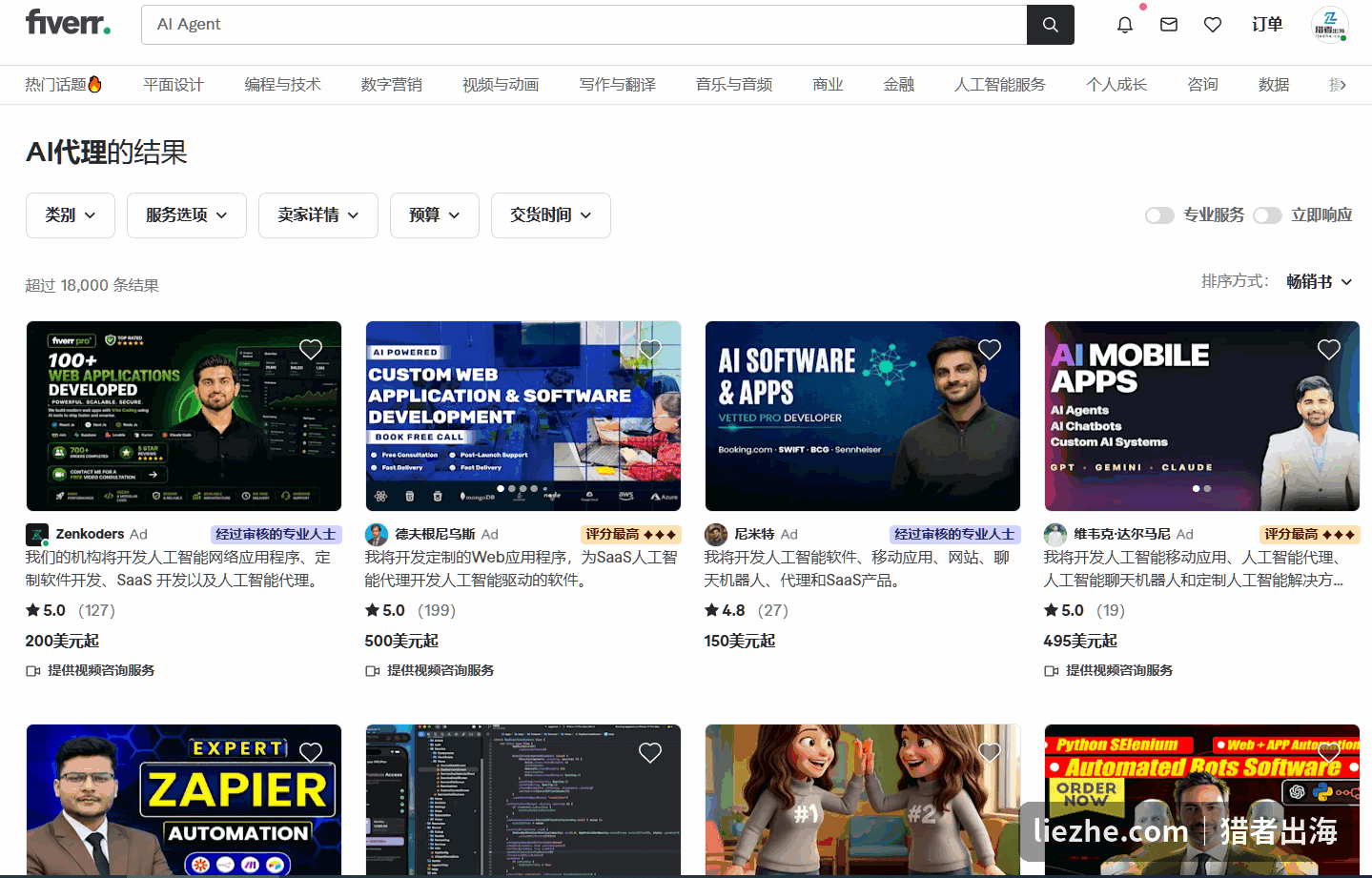Open the notifications bell
1372x878 pixels.
[x=1125, y=25]
